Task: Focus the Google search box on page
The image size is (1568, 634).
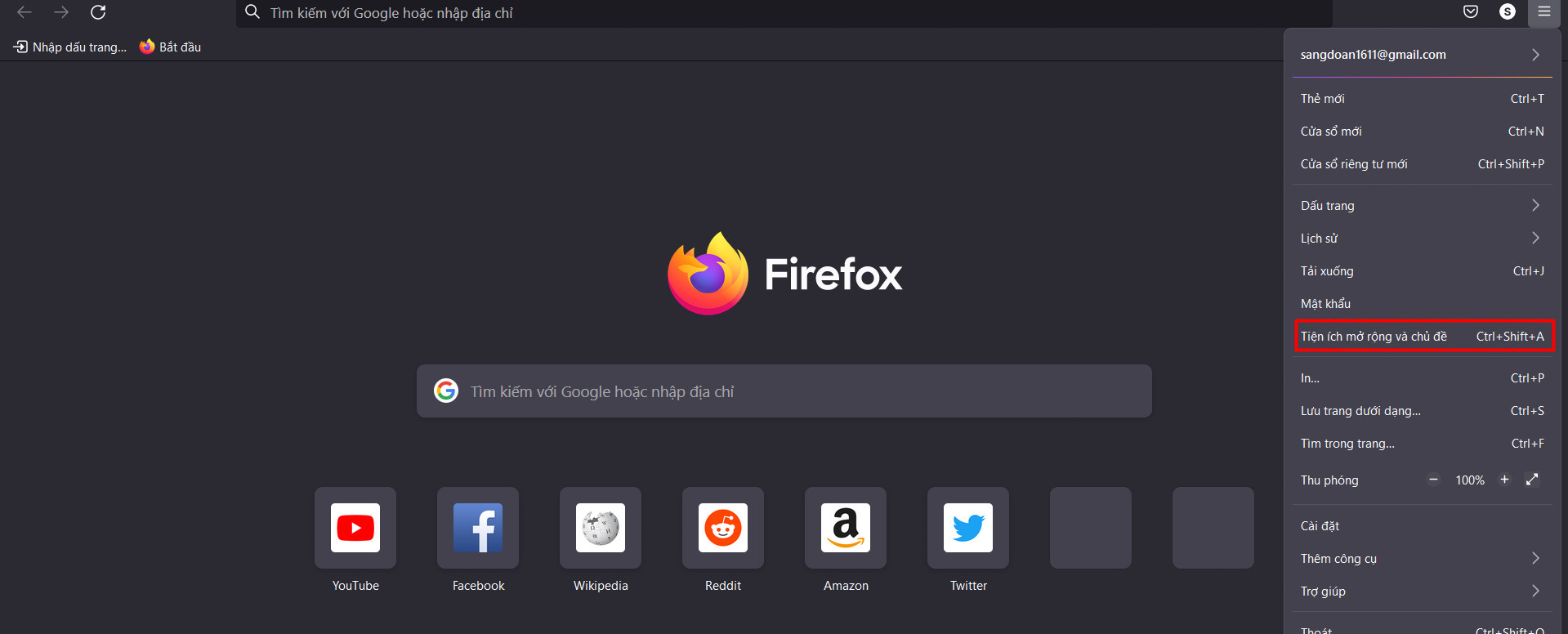Action: pyautogui.click(x=784, y=391)
